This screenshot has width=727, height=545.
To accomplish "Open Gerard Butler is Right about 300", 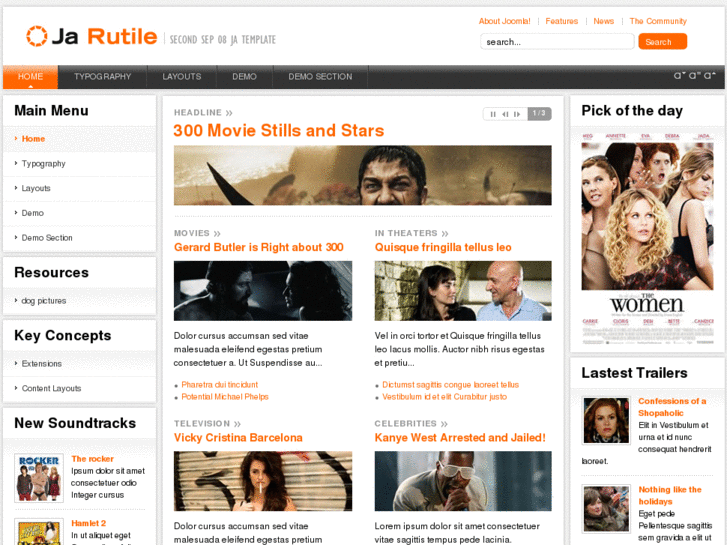I will [x=259, y=247].
